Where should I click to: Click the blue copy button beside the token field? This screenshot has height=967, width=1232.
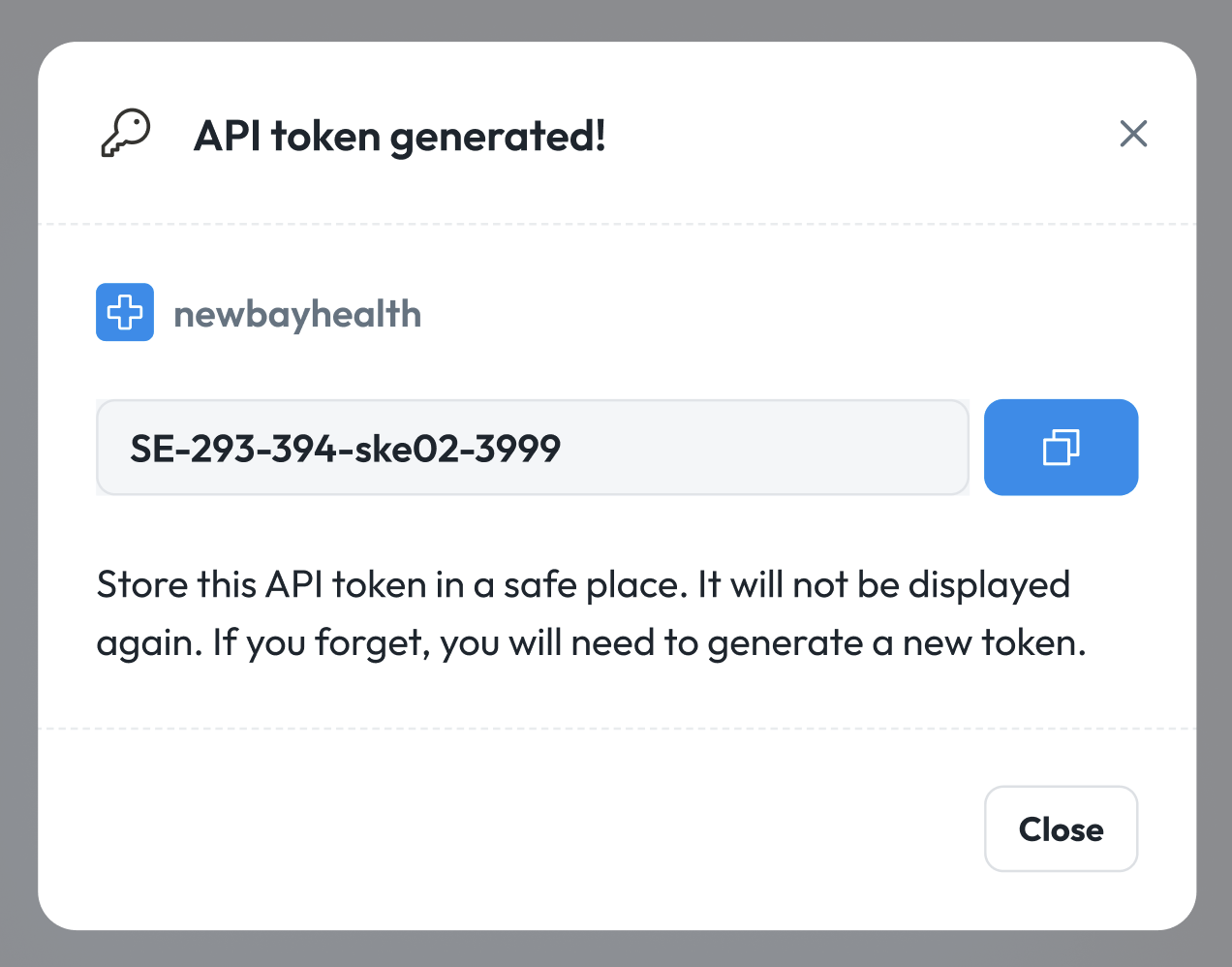[x=1061, y=447]
